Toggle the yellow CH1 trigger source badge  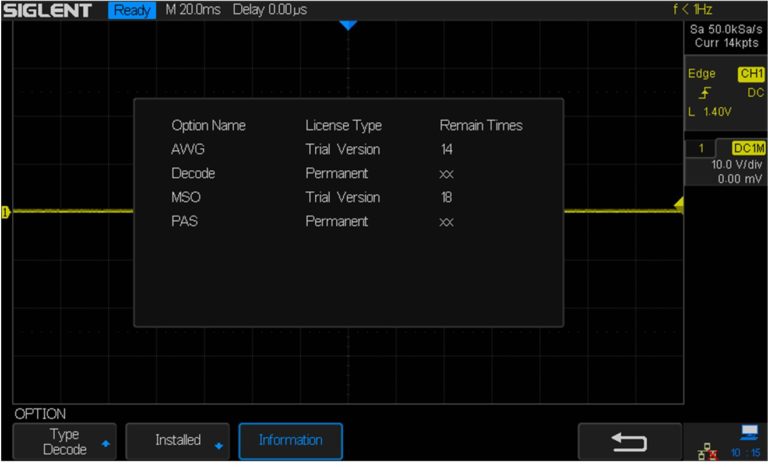[x=749, y=74]
